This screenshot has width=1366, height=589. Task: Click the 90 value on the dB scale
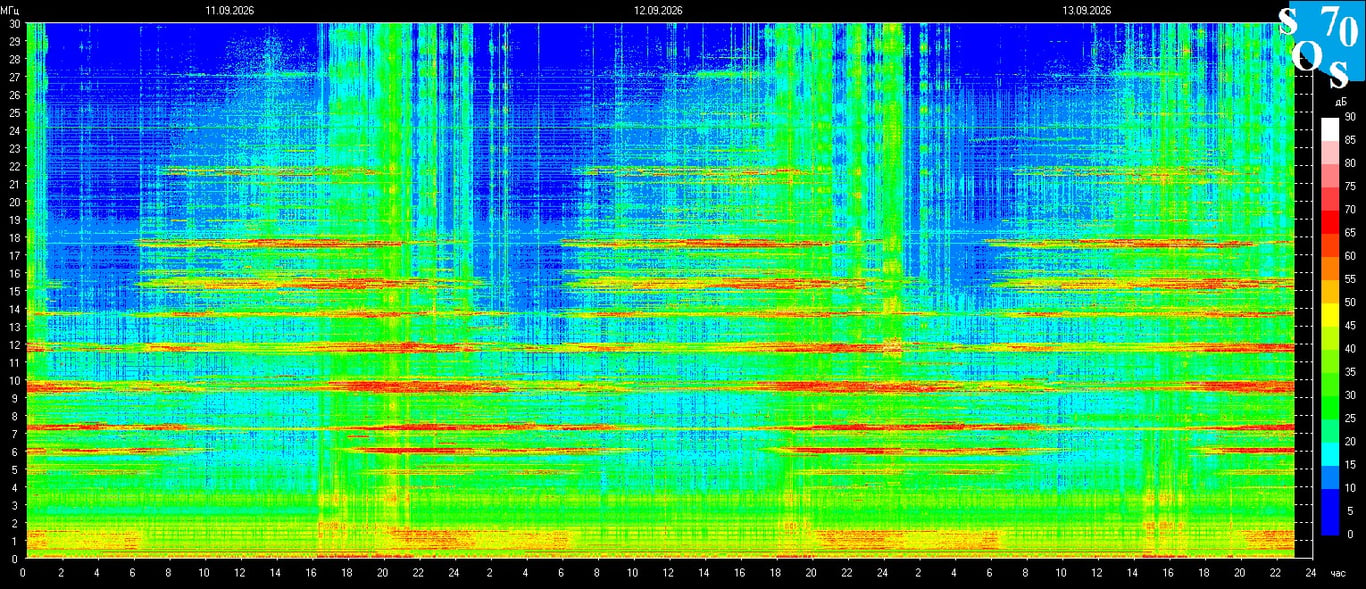click(x=1349, y=117)
